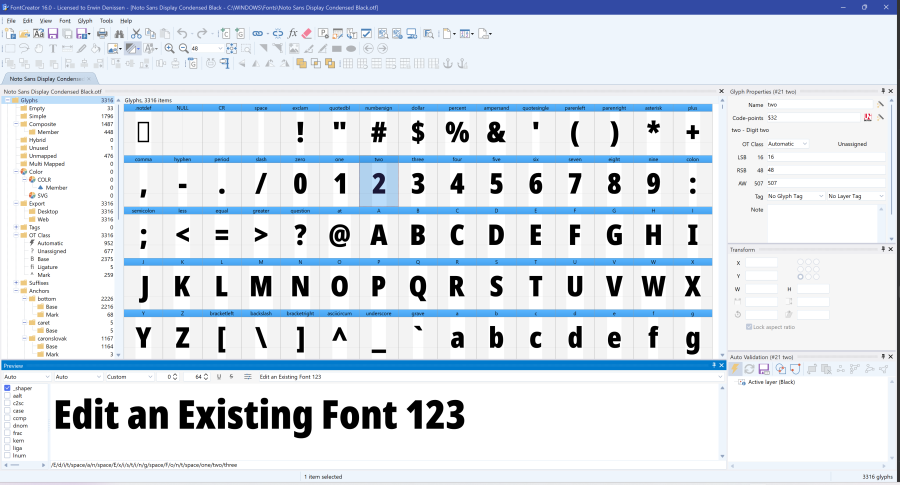
Task: Click the Preview options sliders icon
Action: click(247, 377)
